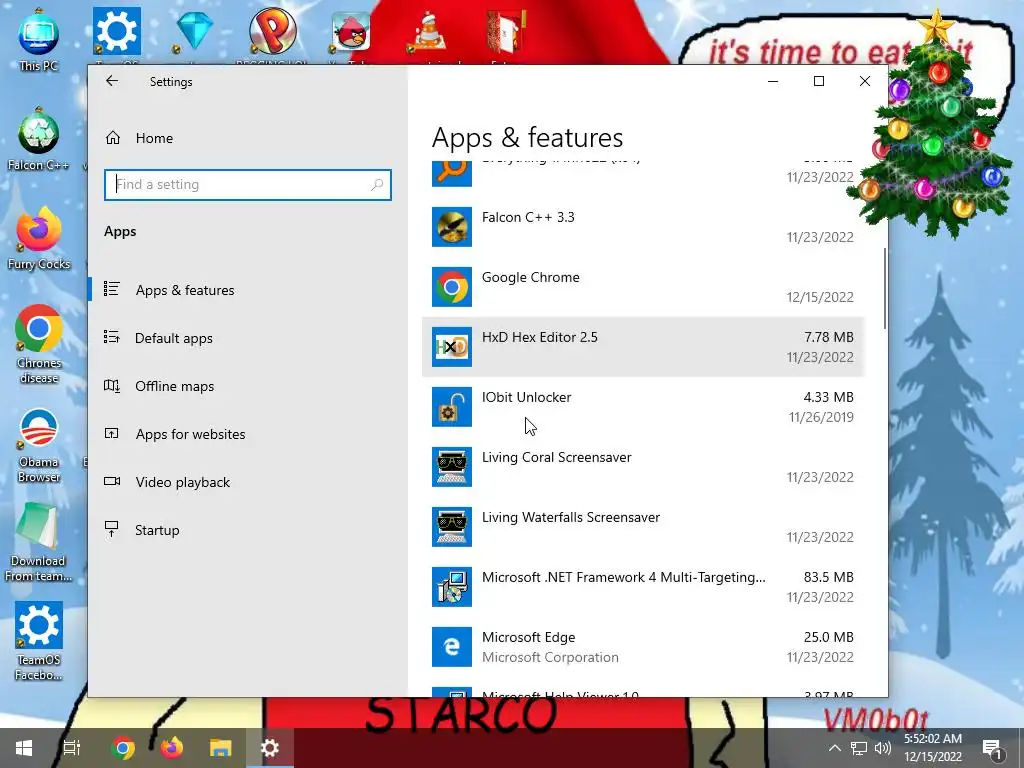Screen dimensions: 1024x768
Task: Open the Peggle P desktop icon
Action: [x=272, y=33]
